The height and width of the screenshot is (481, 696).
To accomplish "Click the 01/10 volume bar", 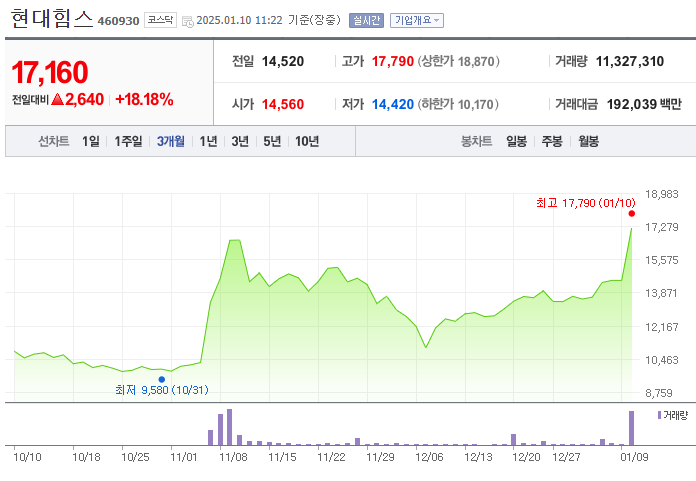I will click(632, 428).
